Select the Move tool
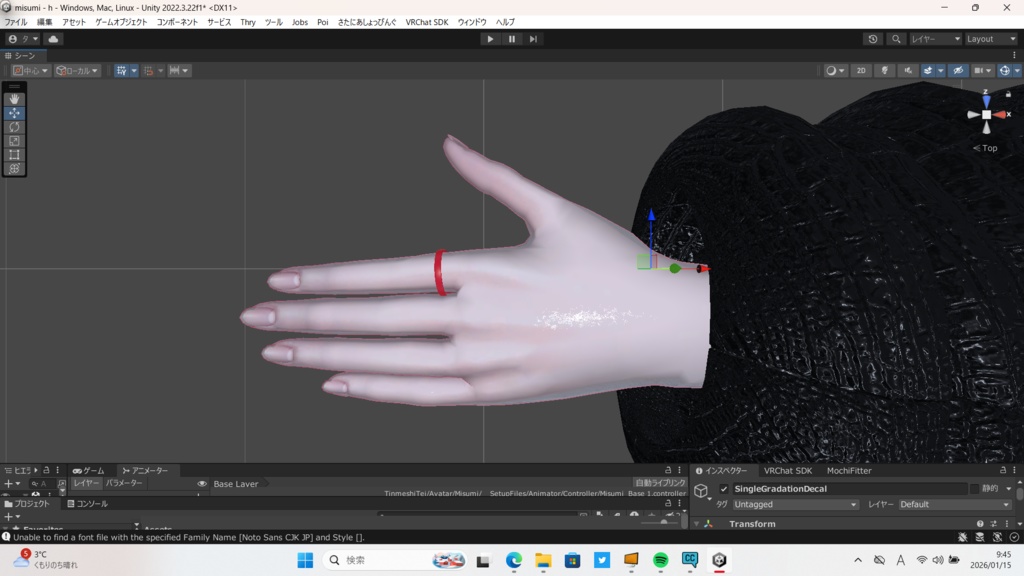 coord(14,113)
